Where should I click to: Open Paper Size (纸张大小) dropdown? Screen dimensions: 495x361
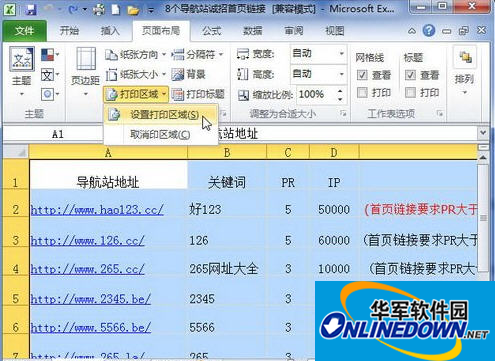[x=135, y=74]
